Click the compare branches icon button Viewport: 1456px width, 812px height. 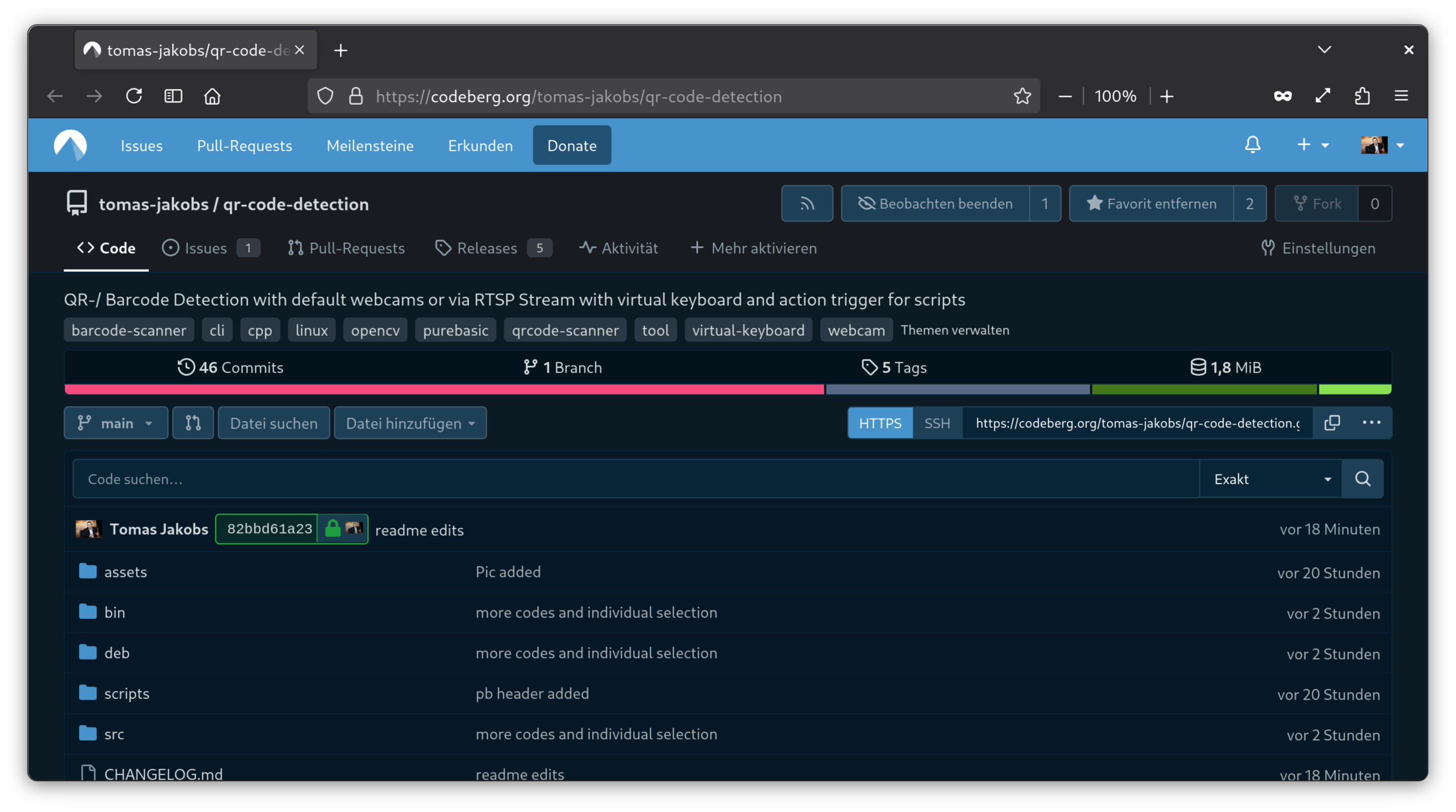(193, 422)
